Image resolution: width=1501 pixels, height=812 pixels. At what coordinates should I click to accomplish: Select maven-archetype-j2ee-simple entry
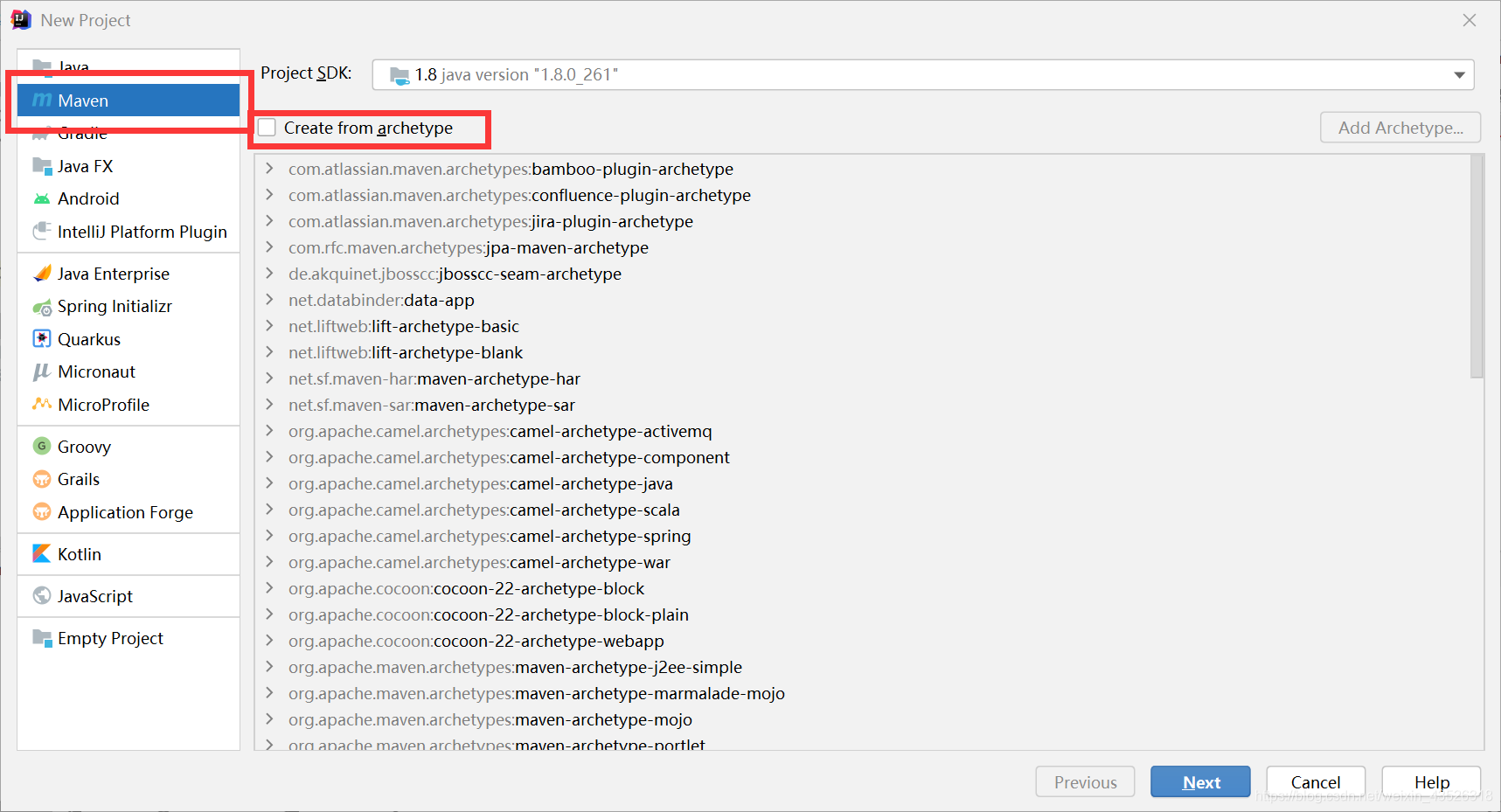point(515,667)
